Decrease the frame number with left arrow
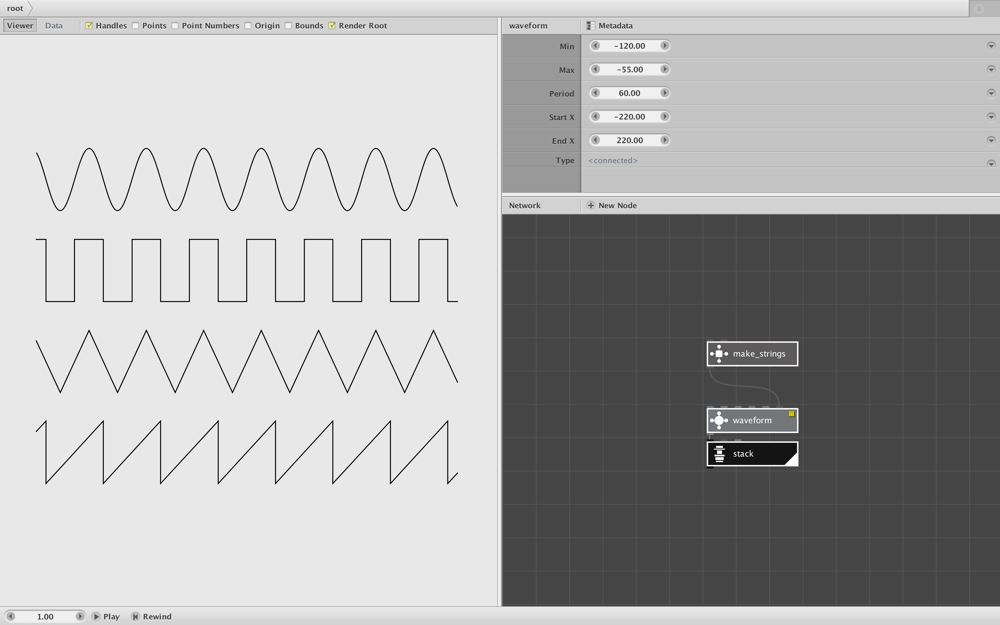This screenshot has width=1000, height=625. pyautogui.click(x=10, y=617)
